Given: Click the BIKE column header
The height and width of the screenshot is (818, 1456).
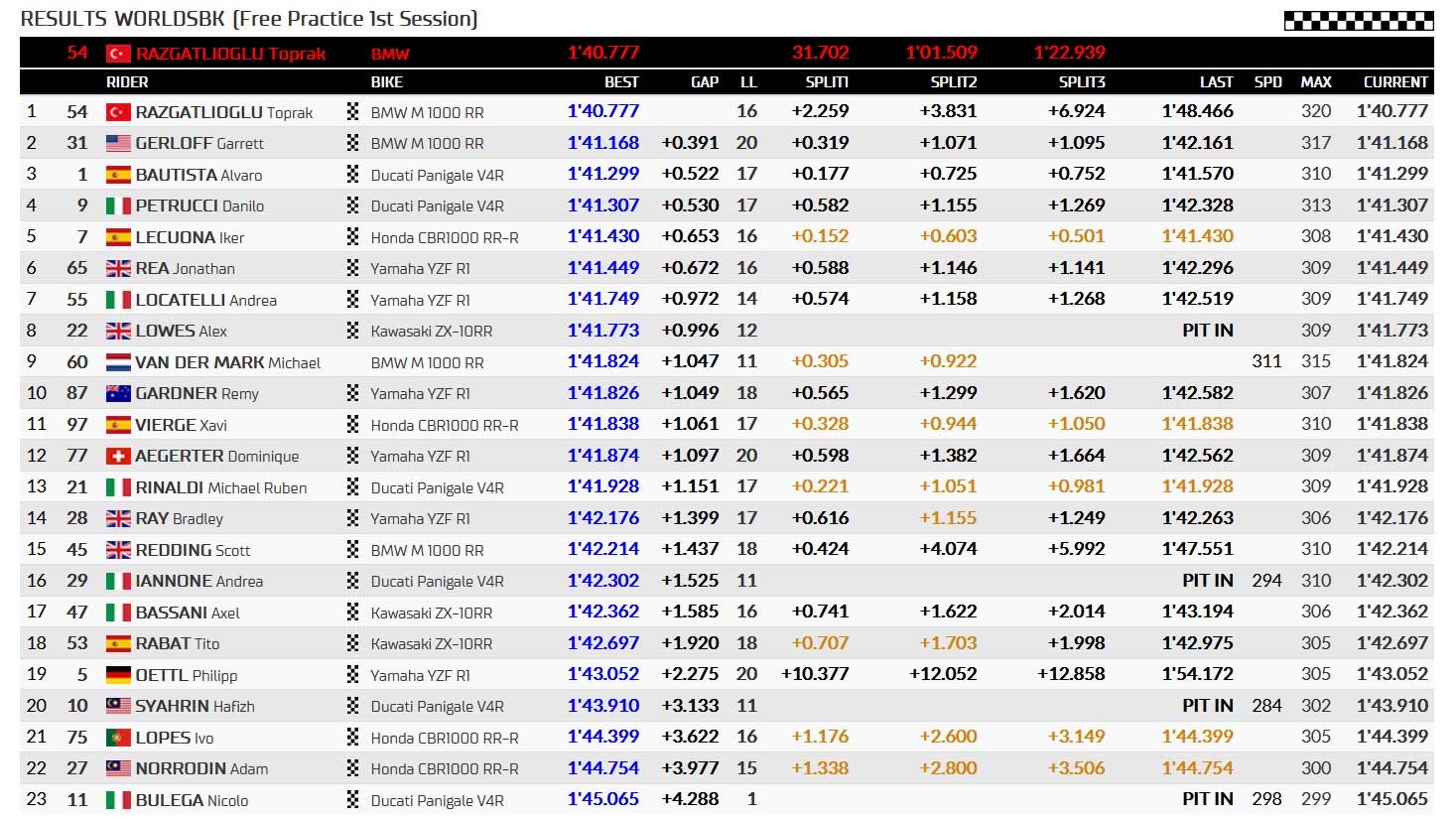Looking at the screenshot, I should click(x=387, y=82).
